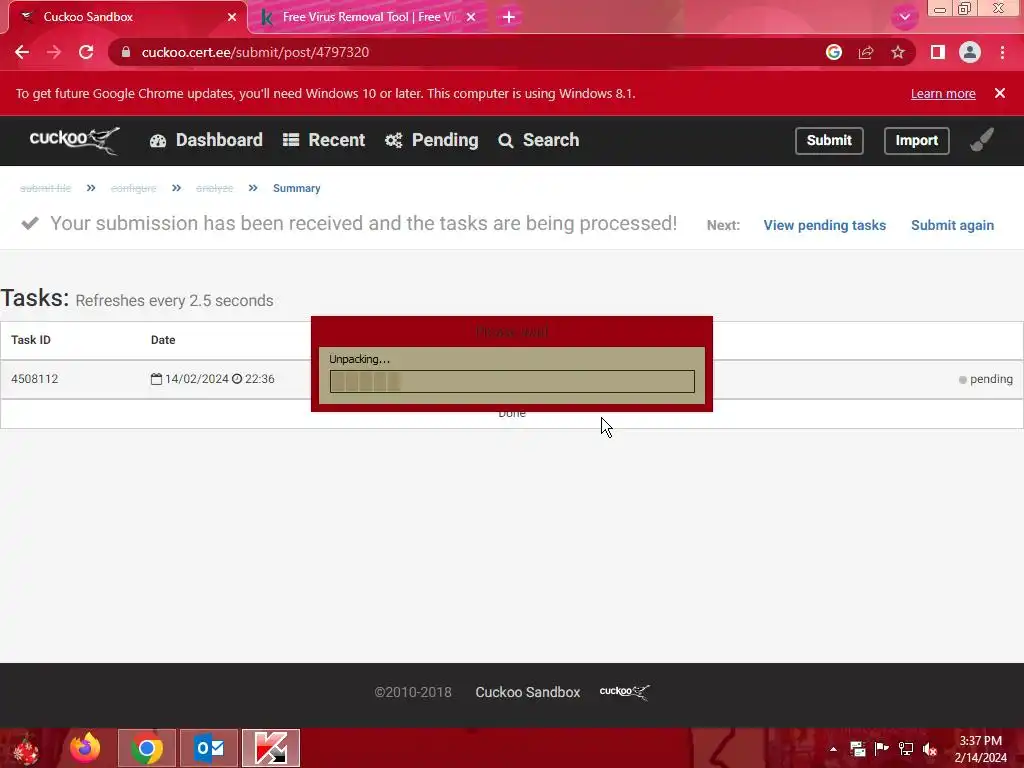Select task ID 4508112 cell
Image resolution: width=1024 pixels, height=768 pixels.
pos(35,379)
